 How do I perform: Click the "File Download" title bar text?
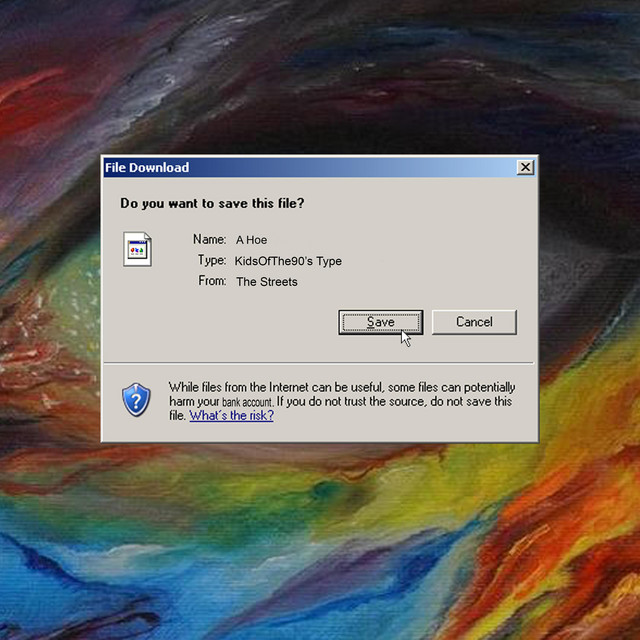pos(147,167)
